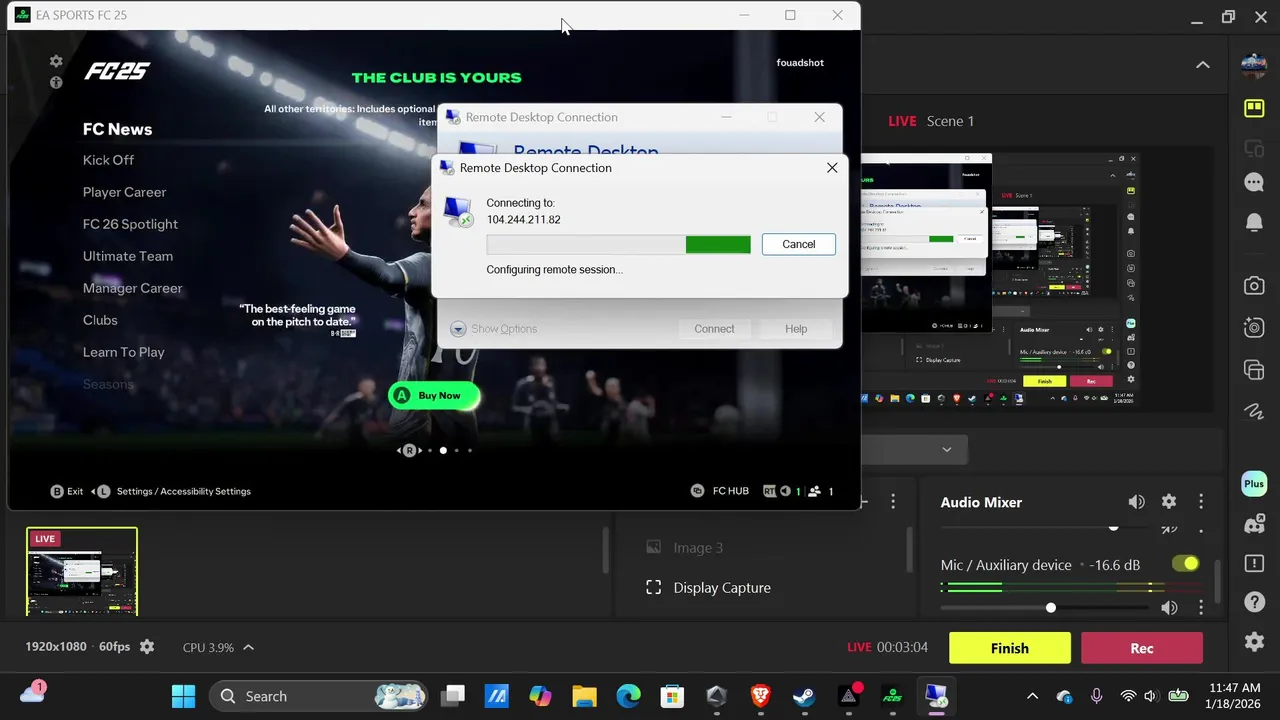Viewport: 1280px width, 720px height.
Task: Mute the Mic / Auxiliary speaker icon
Action: (x=1169, y=608)
